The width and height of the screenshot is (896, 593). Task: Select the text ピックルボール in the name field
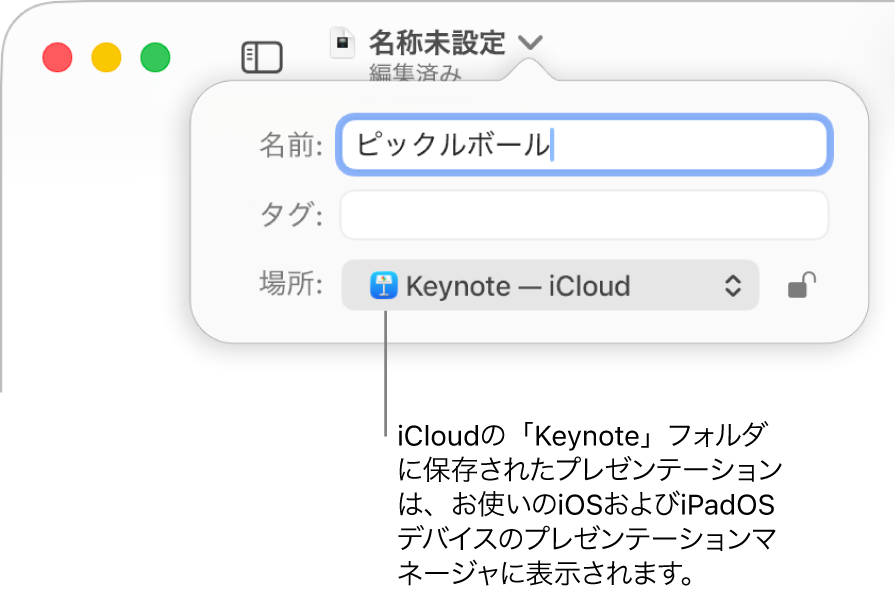448,145
